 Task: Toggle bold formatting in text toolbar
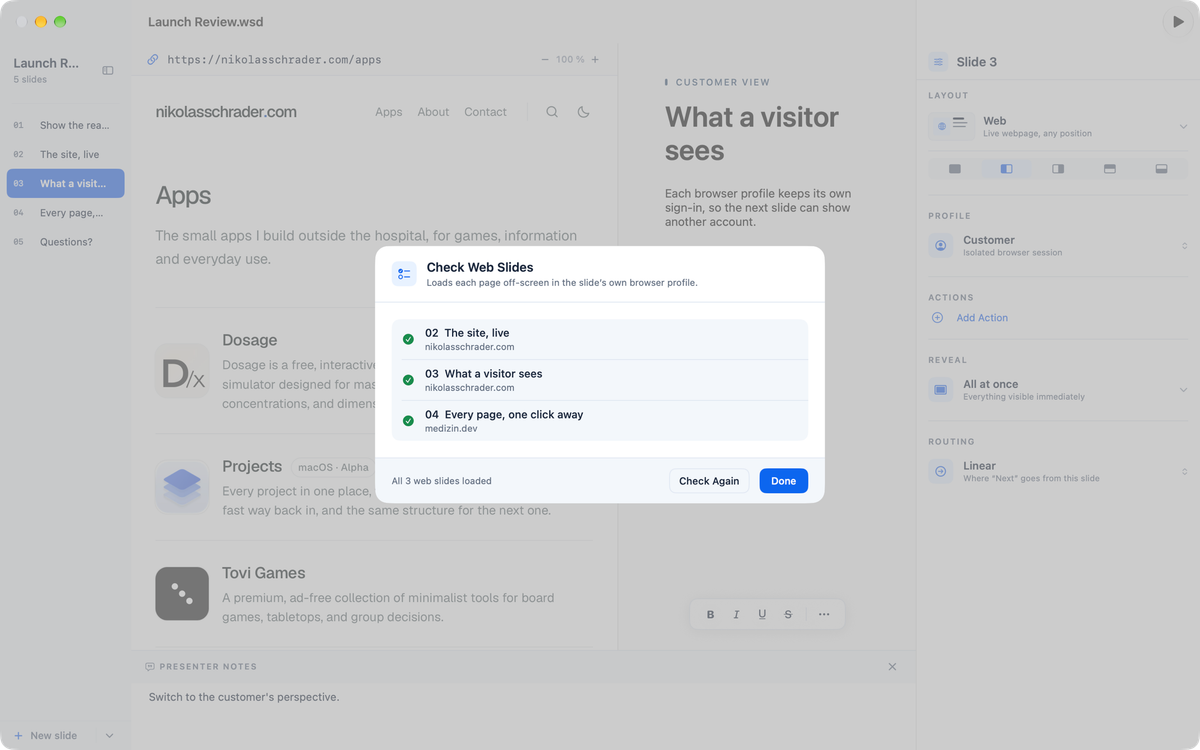pyautogui.click(x=711, y=615)
